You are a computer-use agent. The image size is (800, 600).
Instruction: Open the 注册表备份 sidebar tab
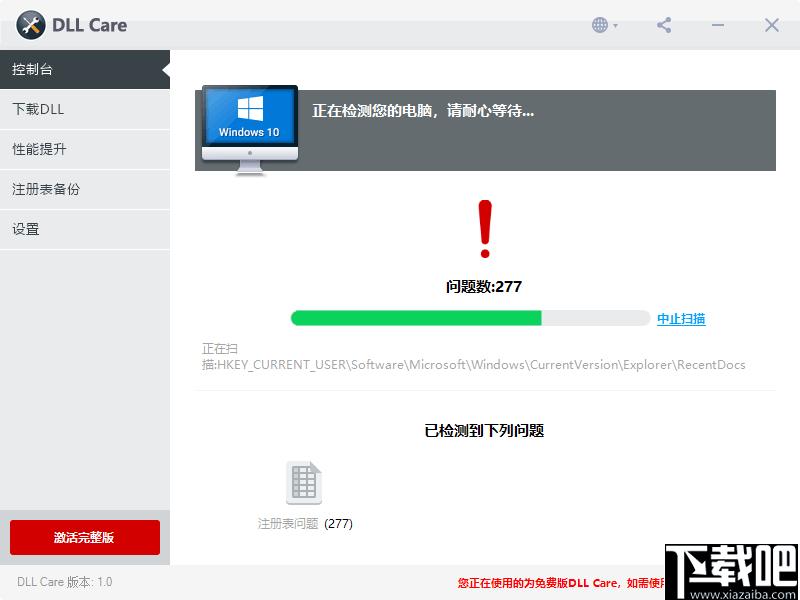point(85,189)
